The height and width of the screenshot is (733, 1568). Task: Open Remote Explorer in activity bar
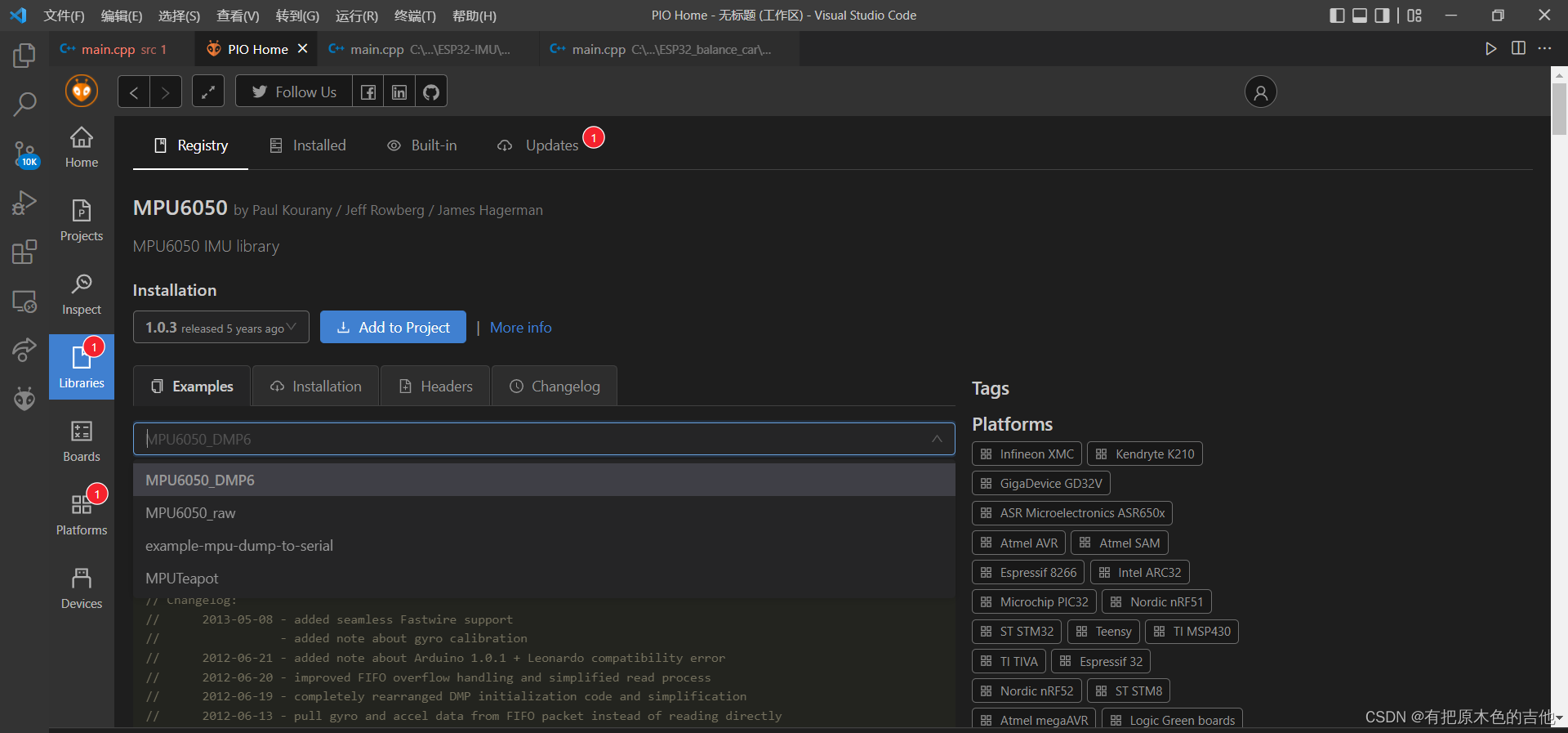[x=24, y=302]
